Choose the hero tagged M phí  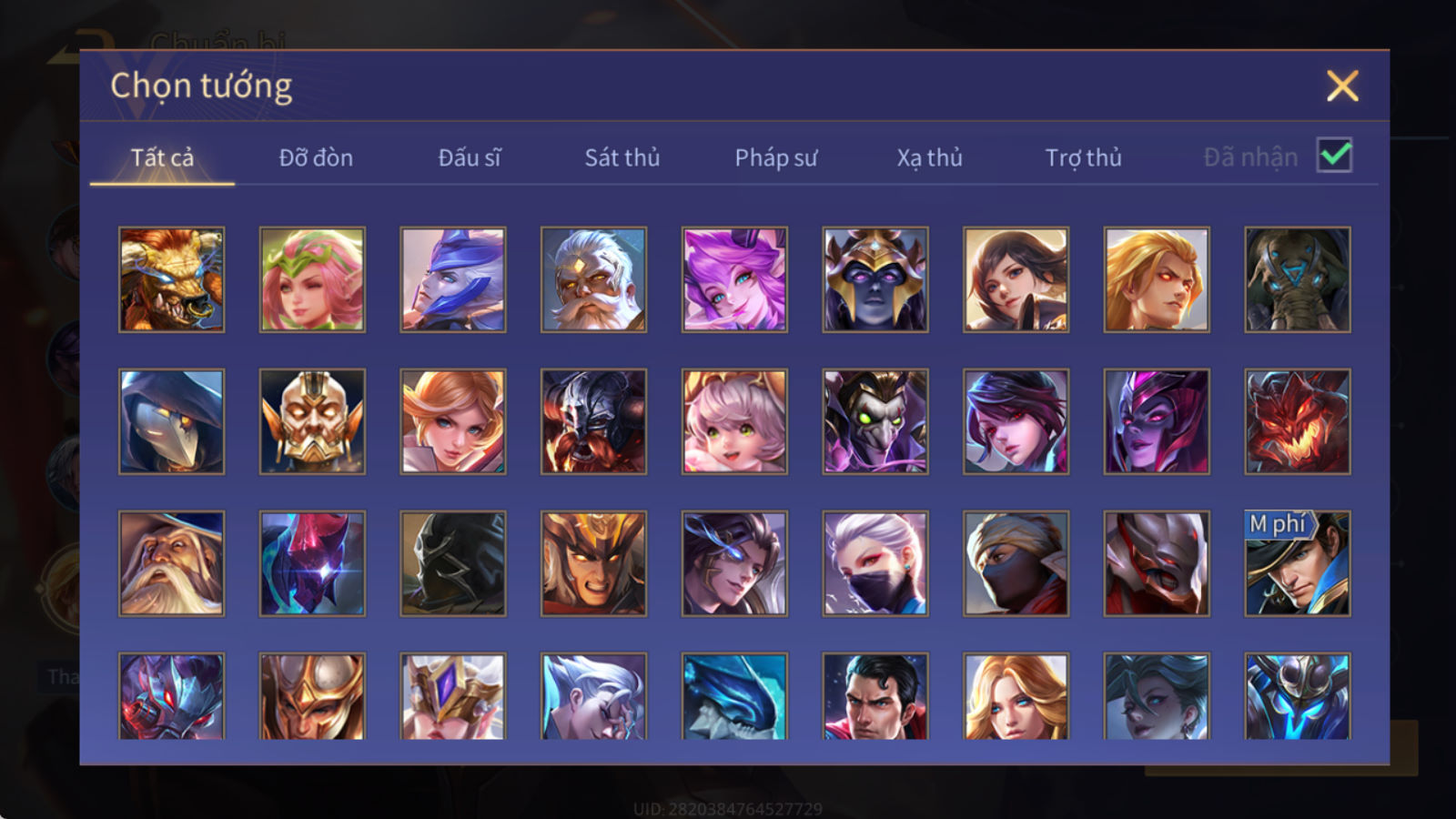pos(1298,563)
